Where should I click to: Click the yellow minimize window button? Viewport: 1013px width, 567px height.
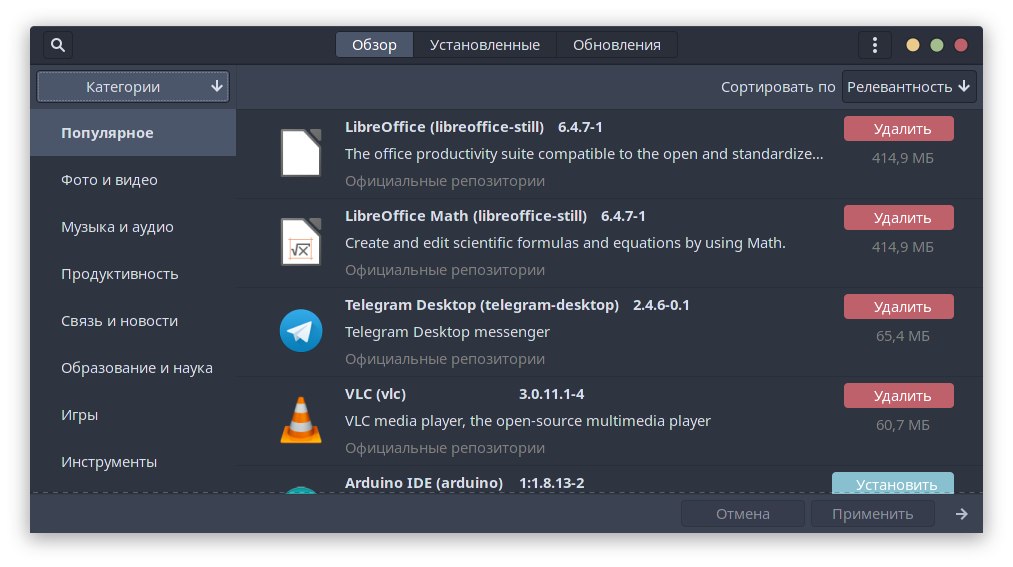pos(913,45)
